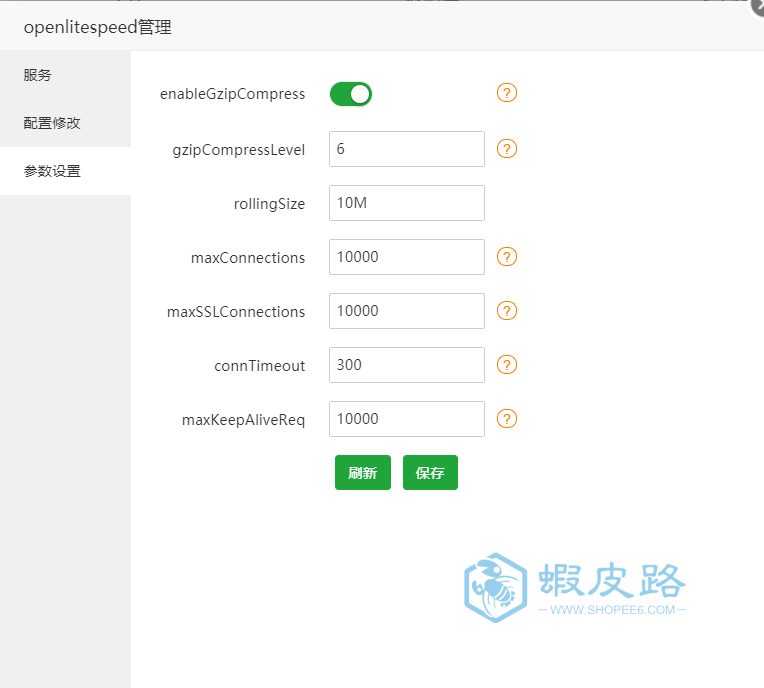The image size is (764, 688).
Task: Show help for connTimeout setting
Action: pyautogui.click(x=507, y=365)
